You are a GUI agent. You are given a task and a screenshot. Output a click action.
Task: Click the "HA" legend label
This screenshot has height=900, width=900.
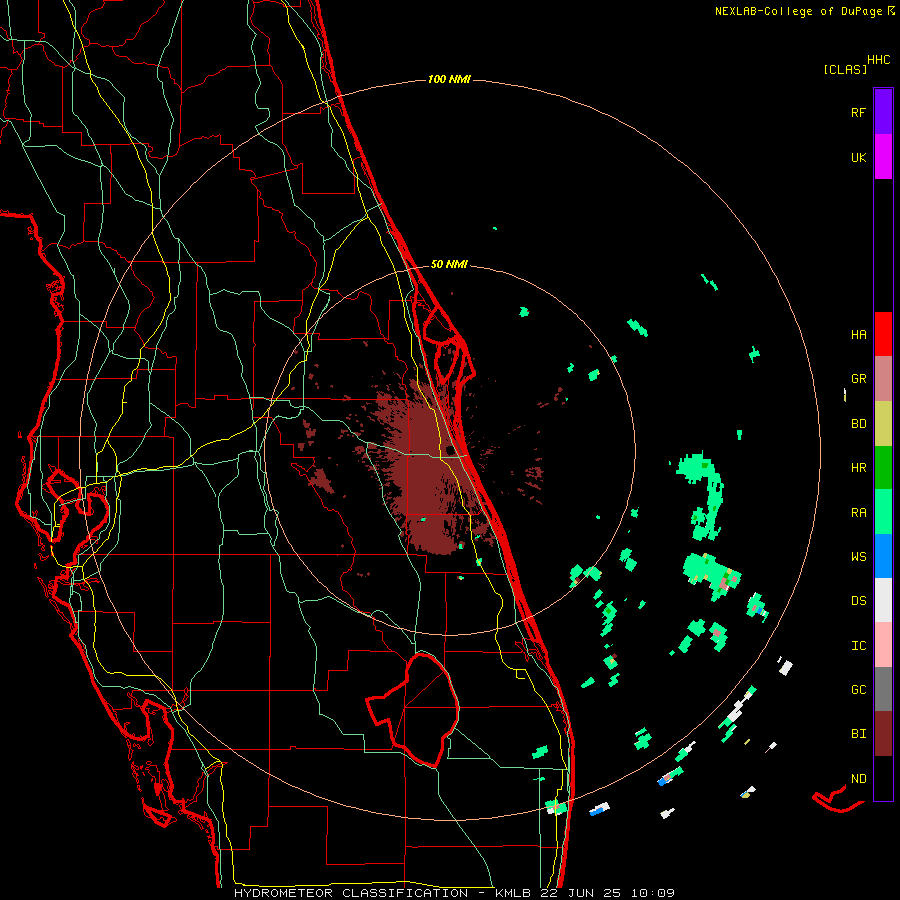[x=858, y=334]
